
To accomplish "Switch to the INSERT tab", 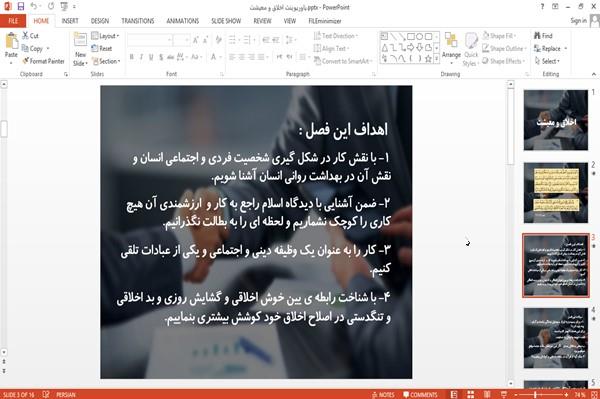I will (x=70, y=21).
